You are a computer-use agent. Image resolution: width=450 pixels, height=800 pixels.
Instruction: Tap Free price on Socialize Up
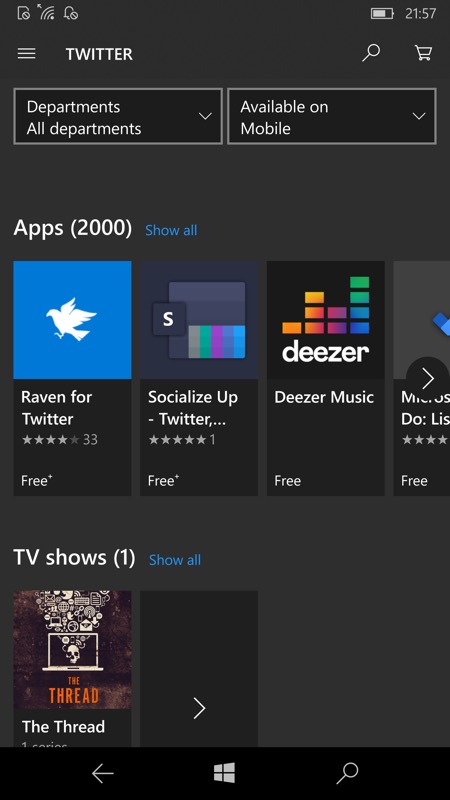(163, 481)
